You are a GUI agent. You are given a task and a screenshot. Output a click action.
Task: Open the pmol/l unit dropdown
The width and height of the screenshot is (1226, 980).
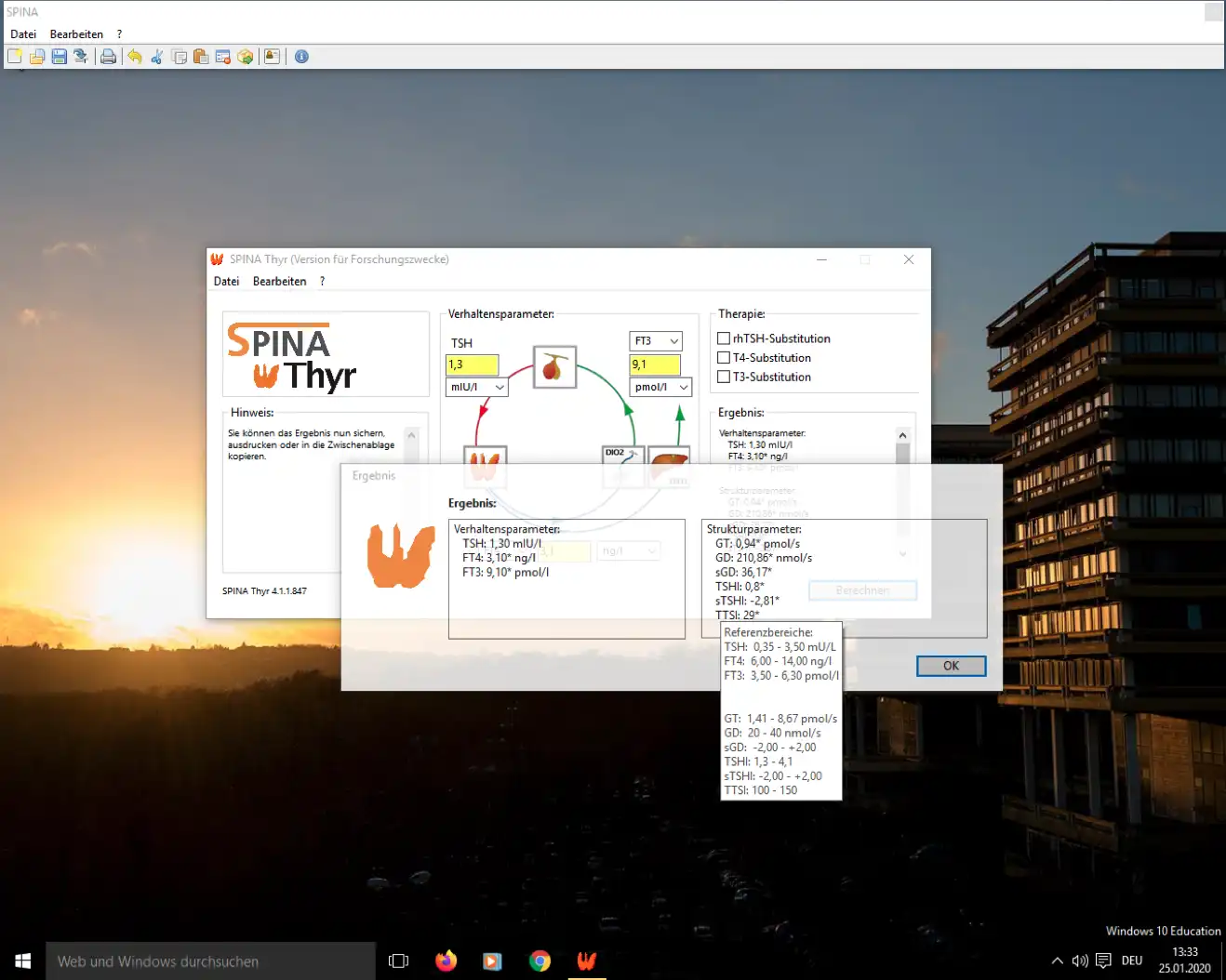661,387
